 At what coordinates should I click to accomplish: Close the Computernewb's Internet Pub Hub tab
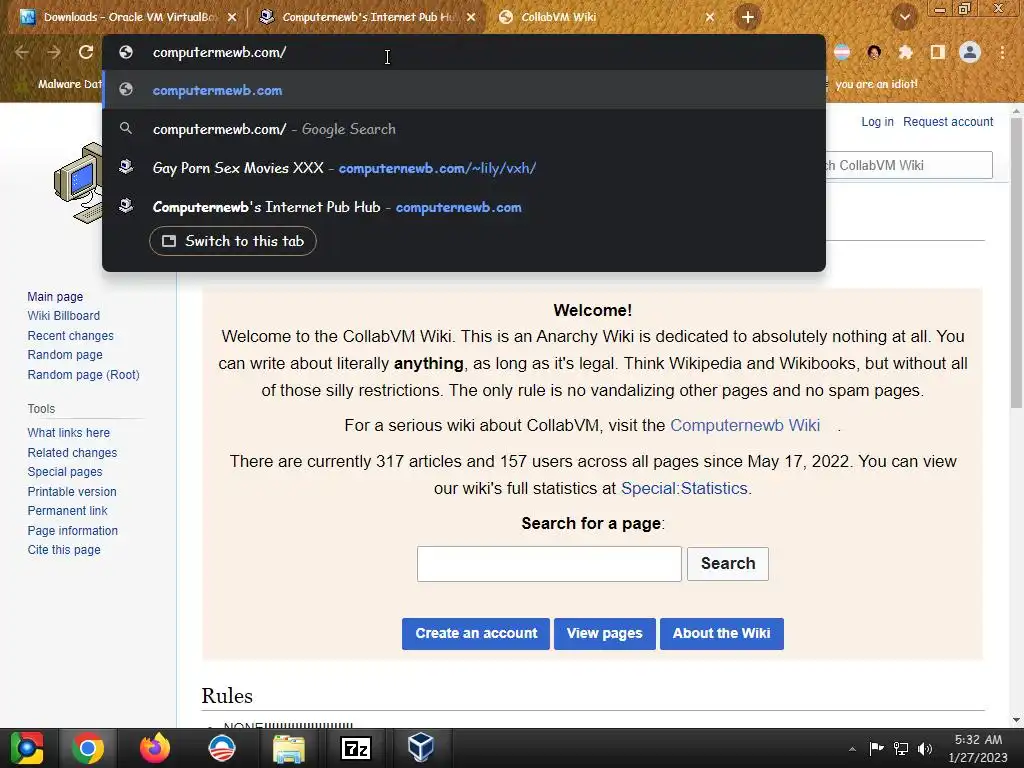point(471,17)
